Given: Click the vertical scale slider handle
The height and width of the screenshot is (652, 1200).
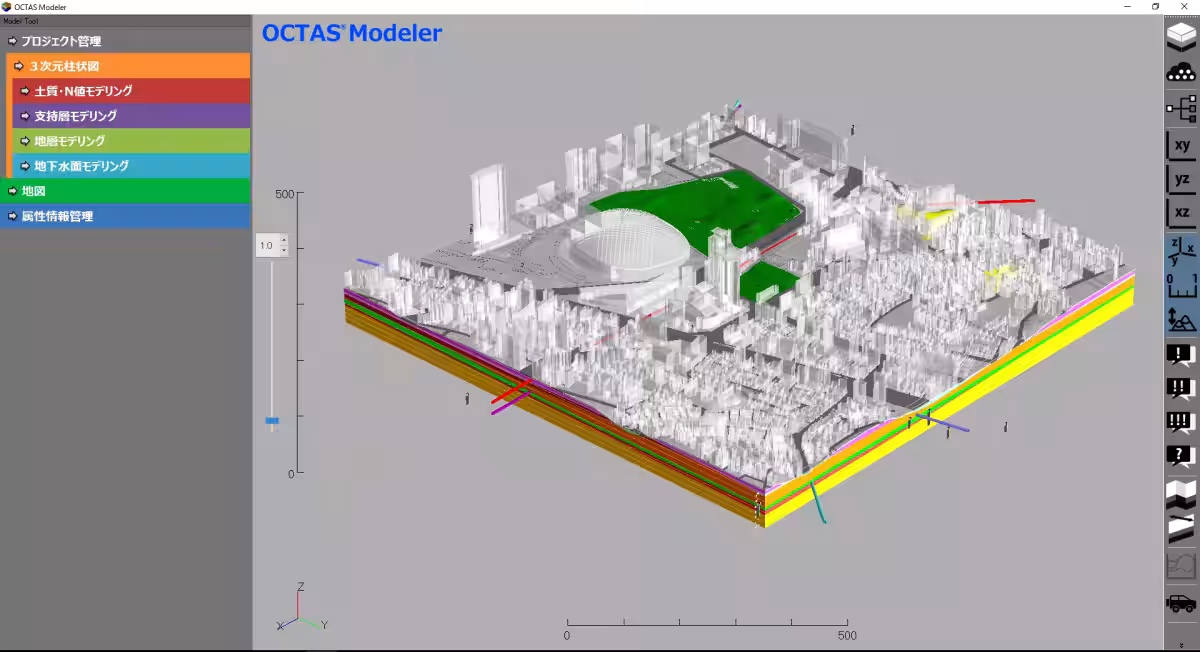Looking at the screenshot, I should (271, 421).
